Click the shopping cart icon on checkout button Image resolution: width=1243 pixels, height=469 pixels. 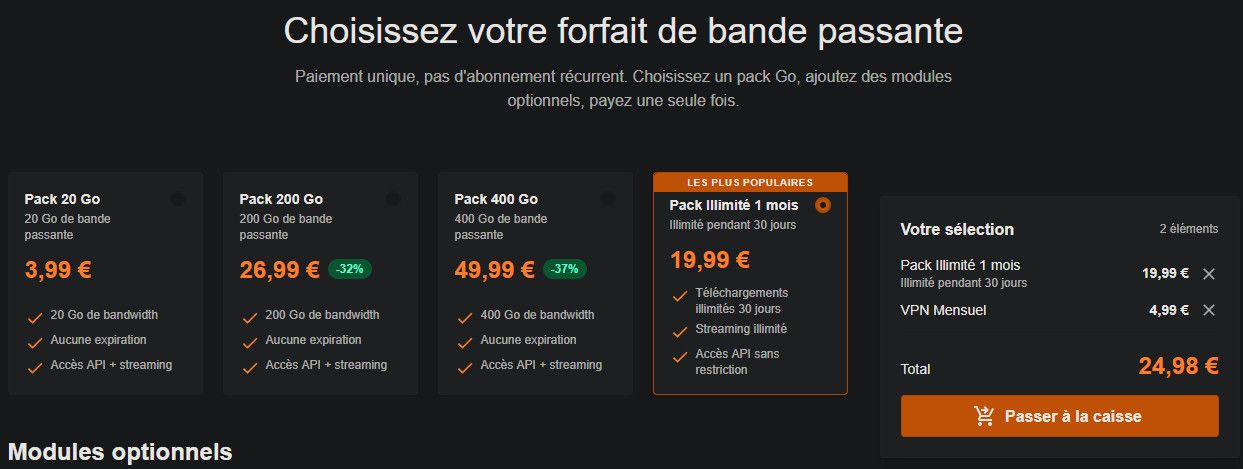(984, 416)
